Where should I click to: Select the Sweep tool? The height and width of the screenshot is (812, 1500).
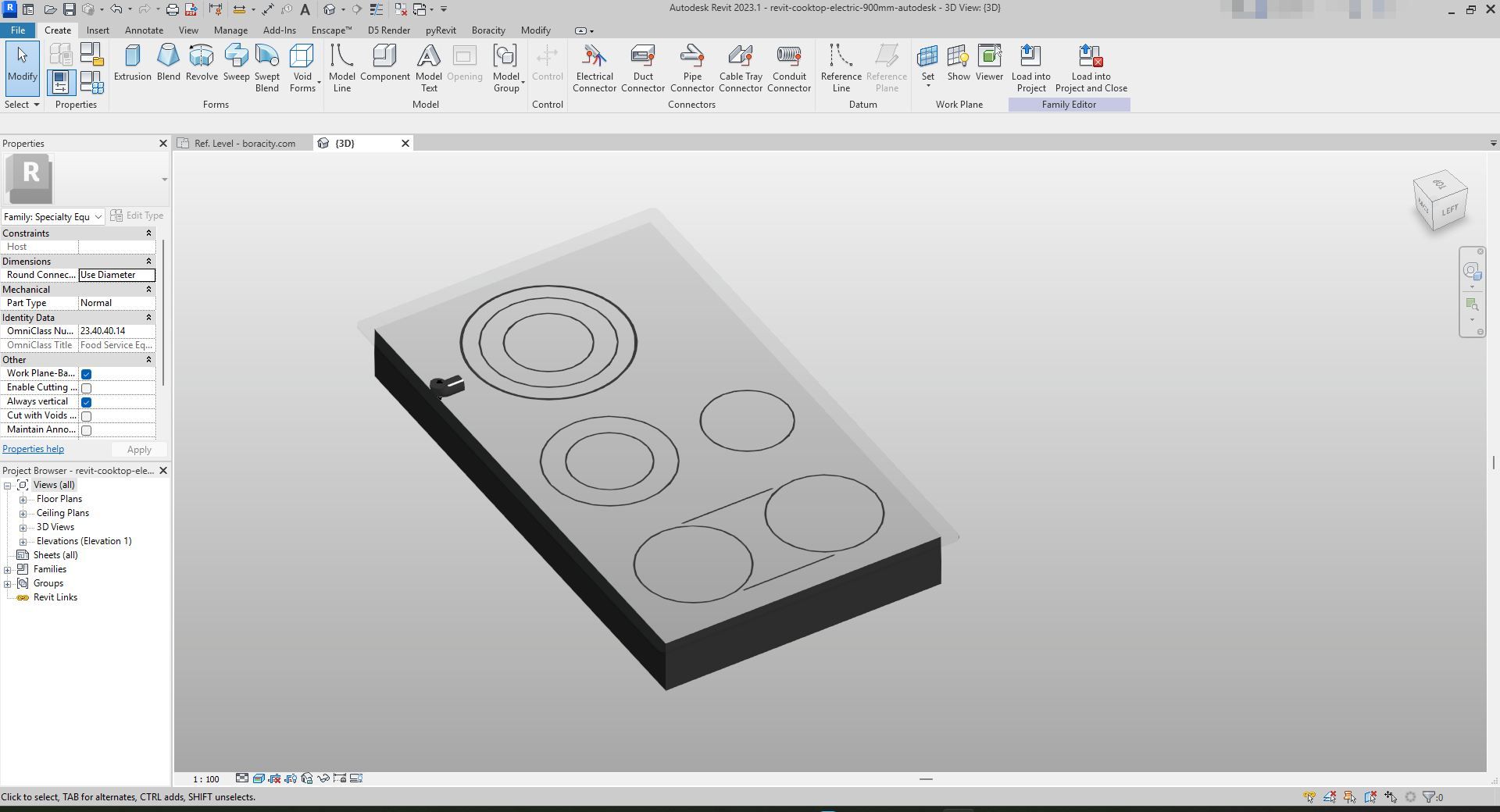(x=236, y=62)
